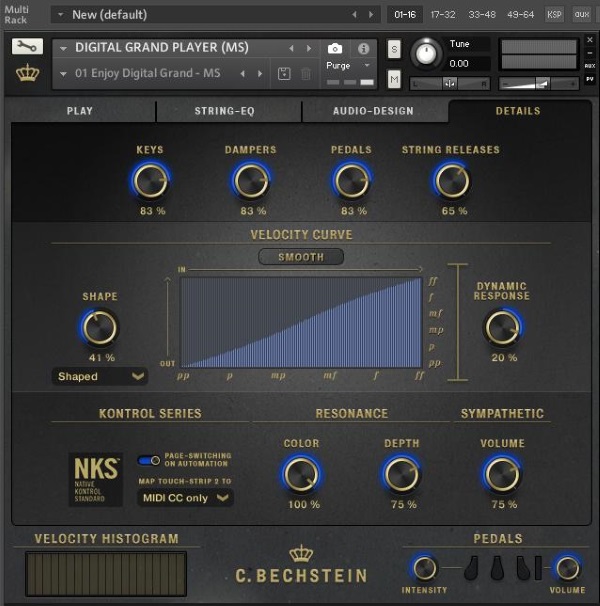This screenshot has height=606, width=600.
Task: Click the SHAPE knob for velocity curve
Action: 100,328
